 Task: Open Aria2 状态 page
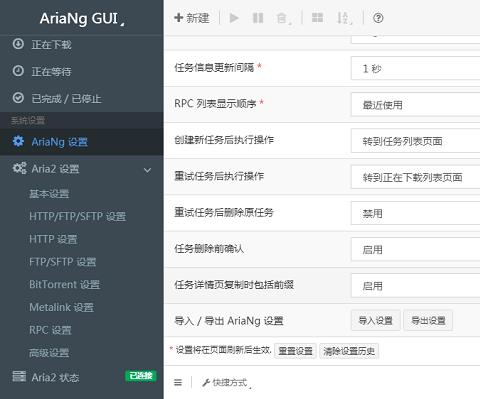55,377
